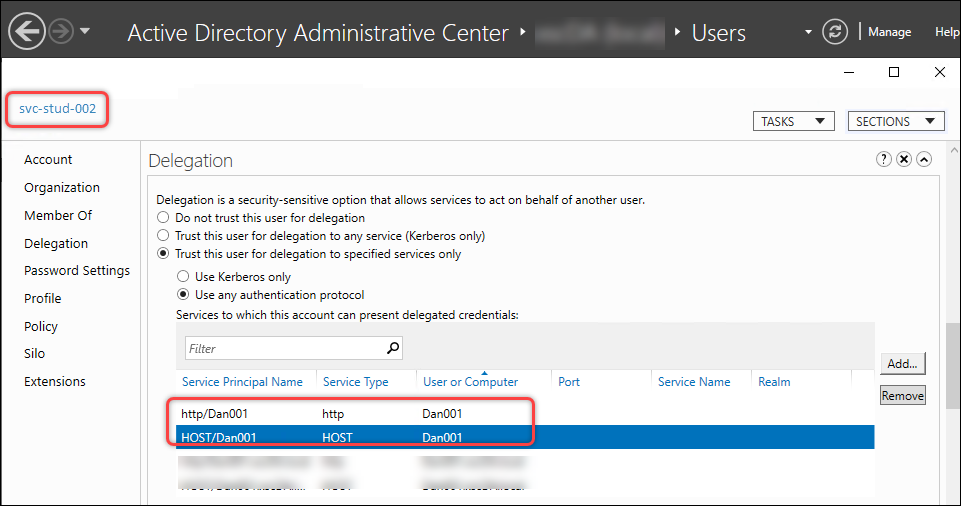Click the filter search magnifier icon
961x506 pixels.
393,348
